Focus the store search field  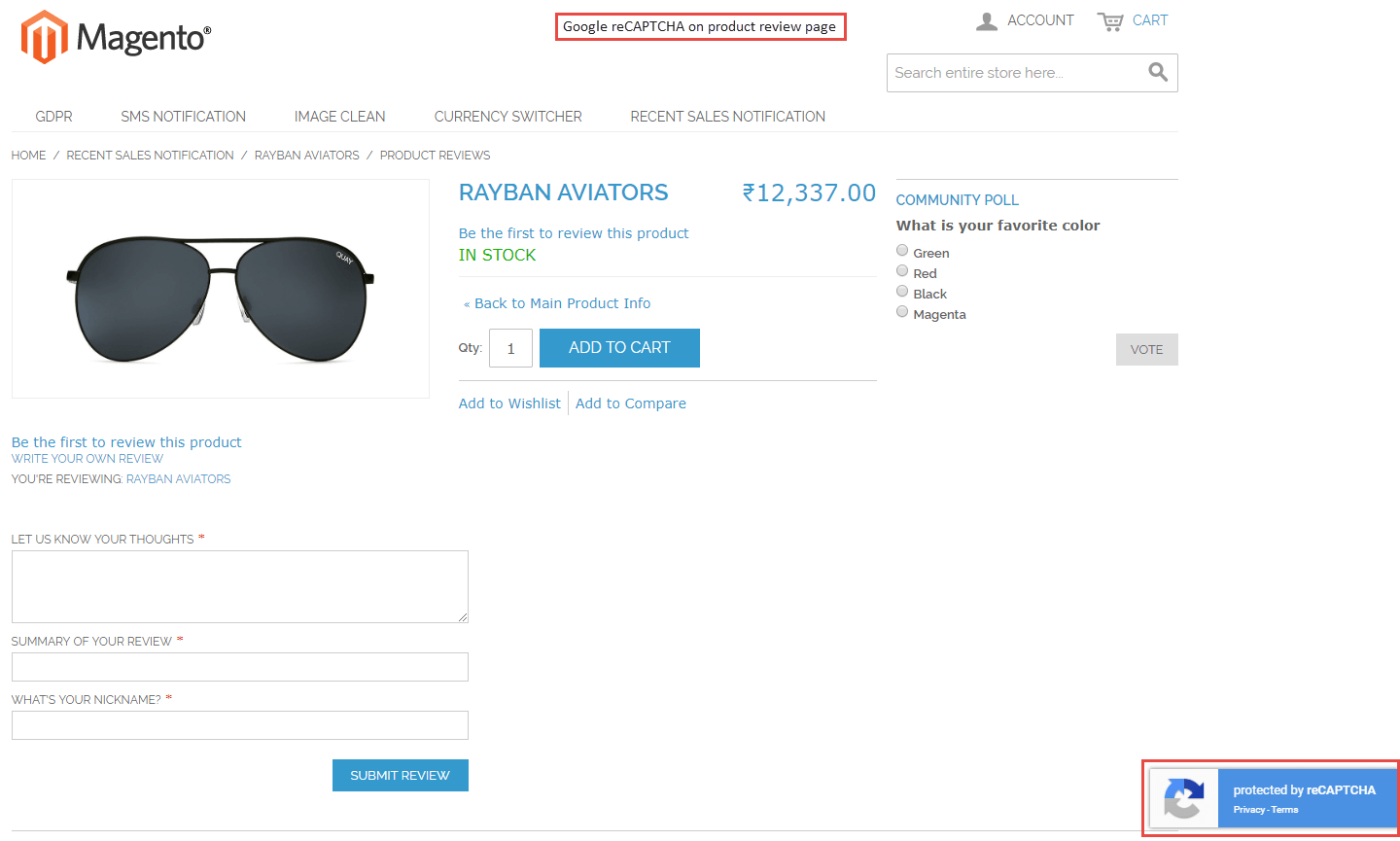point(1016,73)
